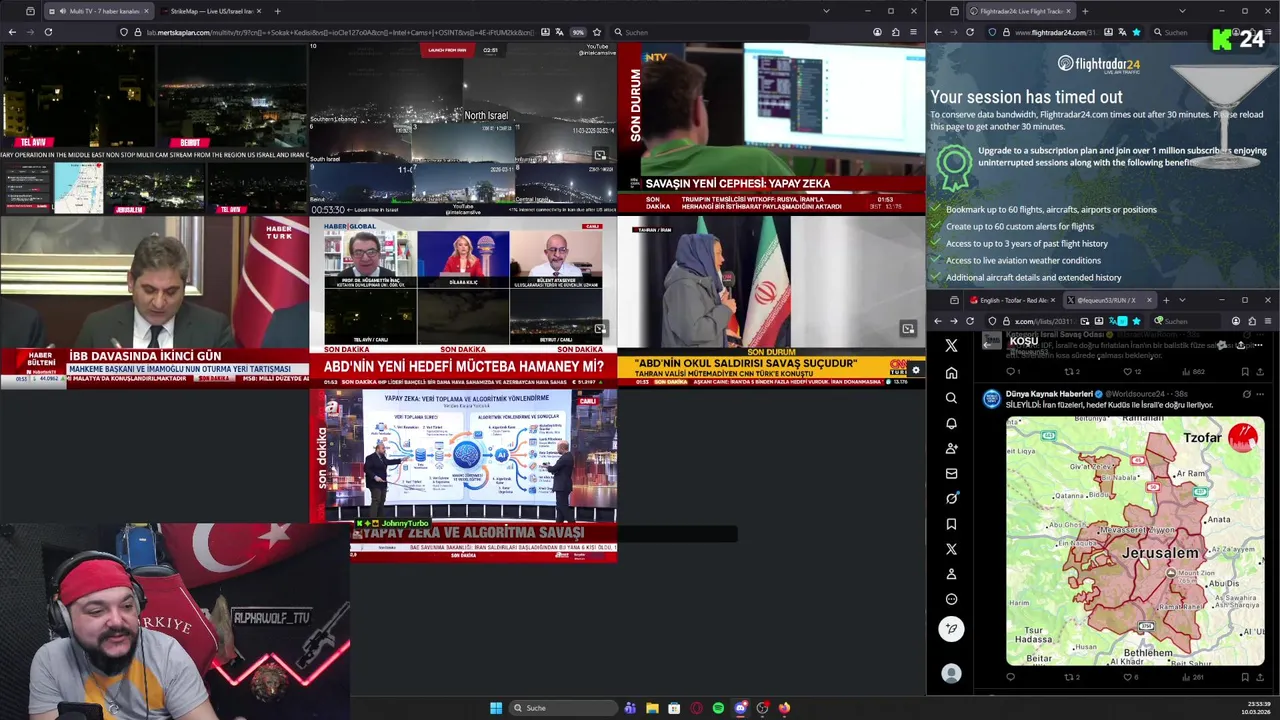This screenshot has height=720, width=1280.
Task: Close the @fequeun53/RUN X tab
Action: coord(1148,300)
